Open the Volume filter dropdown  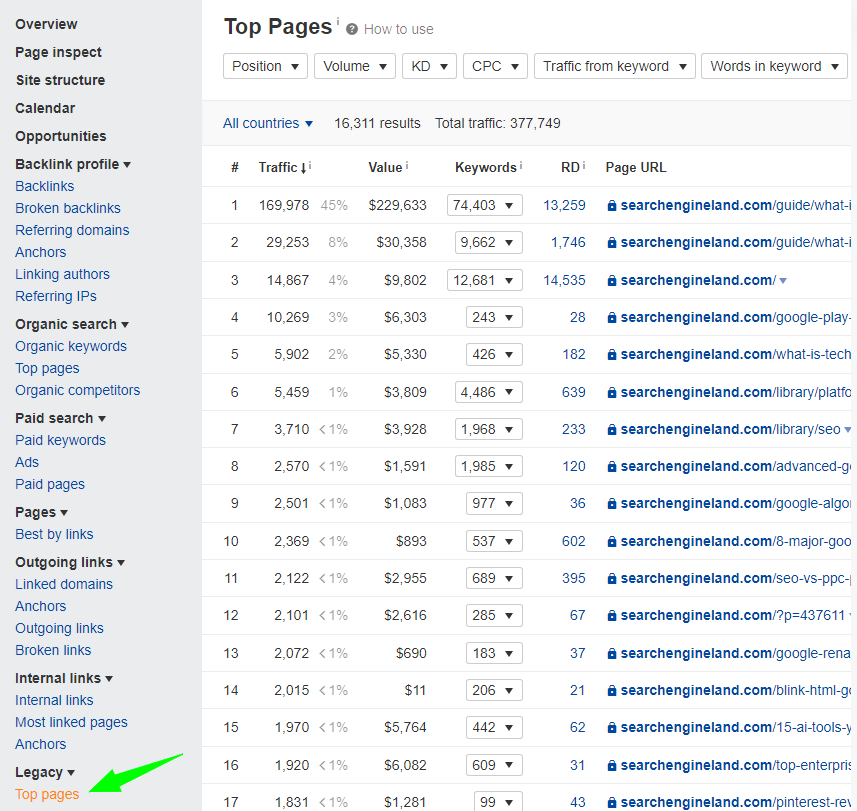tap(354, 66)
